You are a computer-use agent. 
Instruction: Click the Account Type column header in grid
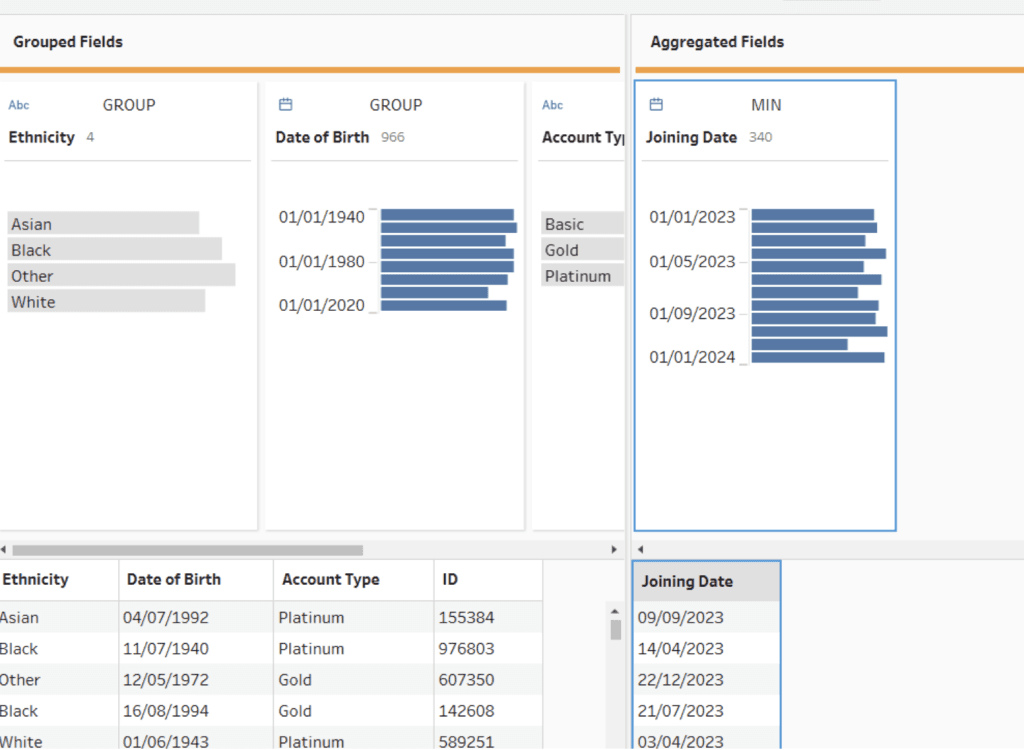(x=330, y=580)
